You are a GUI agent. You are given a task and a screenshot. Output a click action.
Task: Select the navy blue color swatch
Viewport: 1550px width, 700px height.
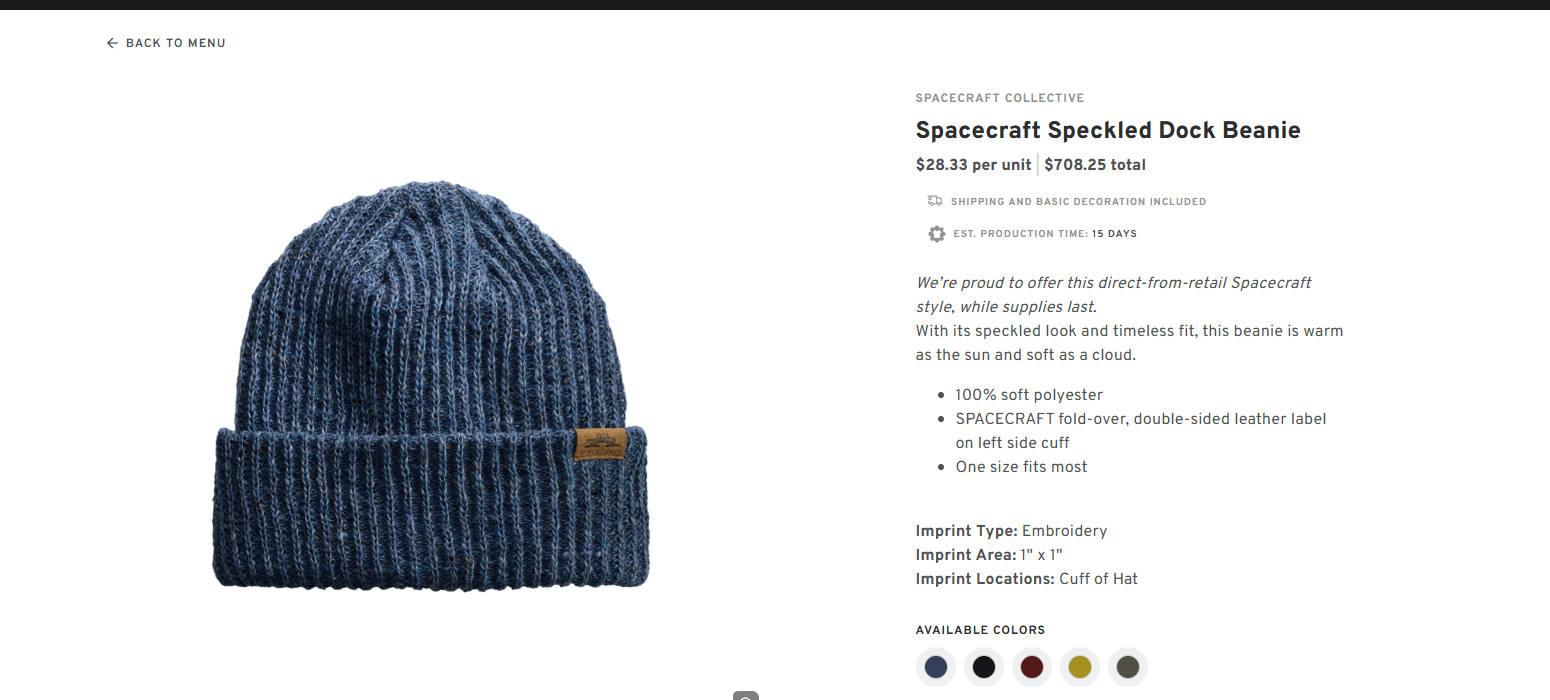click(936, 667)
